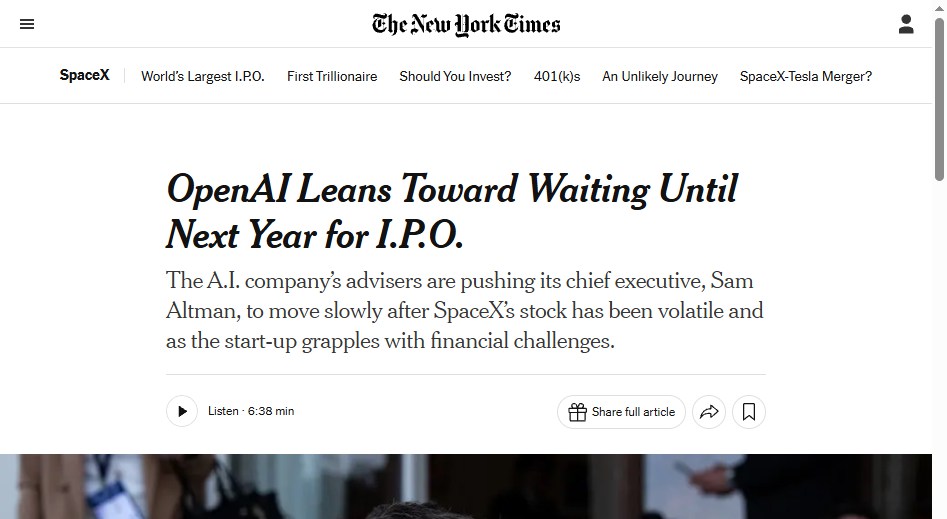Image resolution: width=947 pixels, height=519 pixels.
Task: Click the share arrow icon
Action: [x=709, y=412]
